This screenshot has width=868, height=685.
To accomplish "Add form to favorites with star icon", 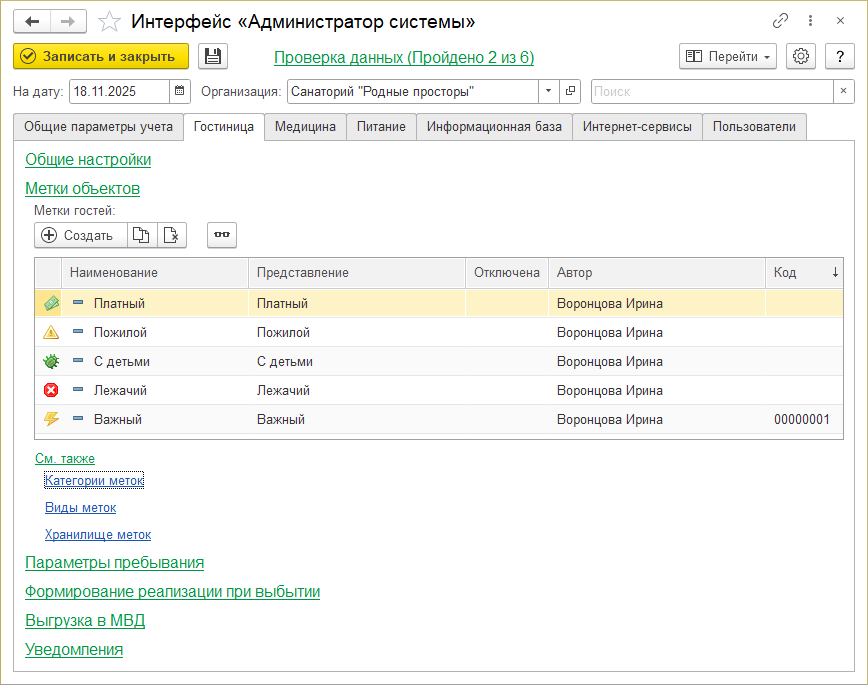I will (111, 21).
